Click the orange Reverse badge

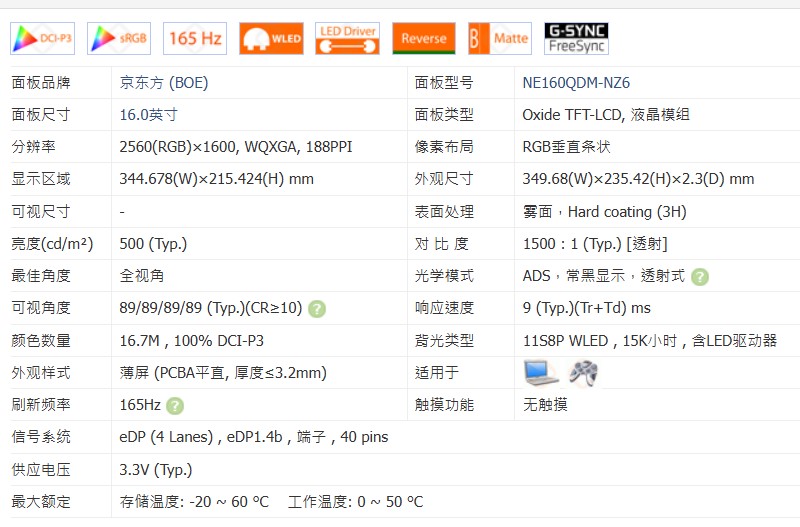(x=424, y=39)
